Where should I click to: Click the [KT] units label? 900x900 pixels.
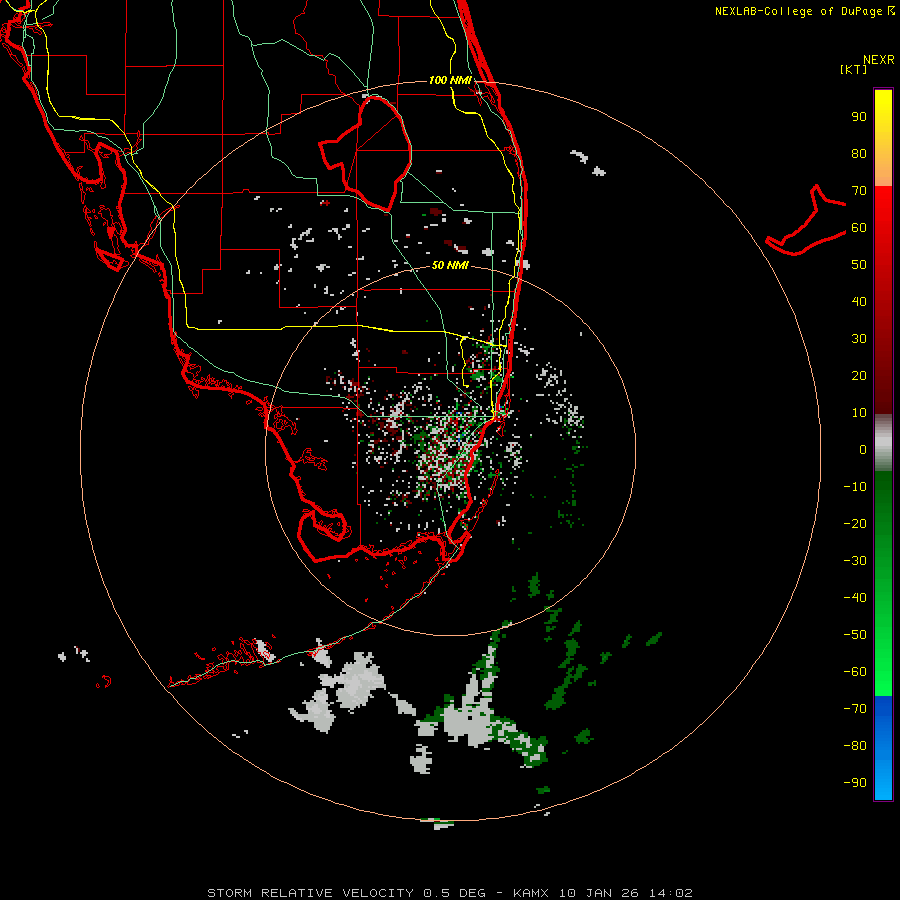click(x=854, y=69)
